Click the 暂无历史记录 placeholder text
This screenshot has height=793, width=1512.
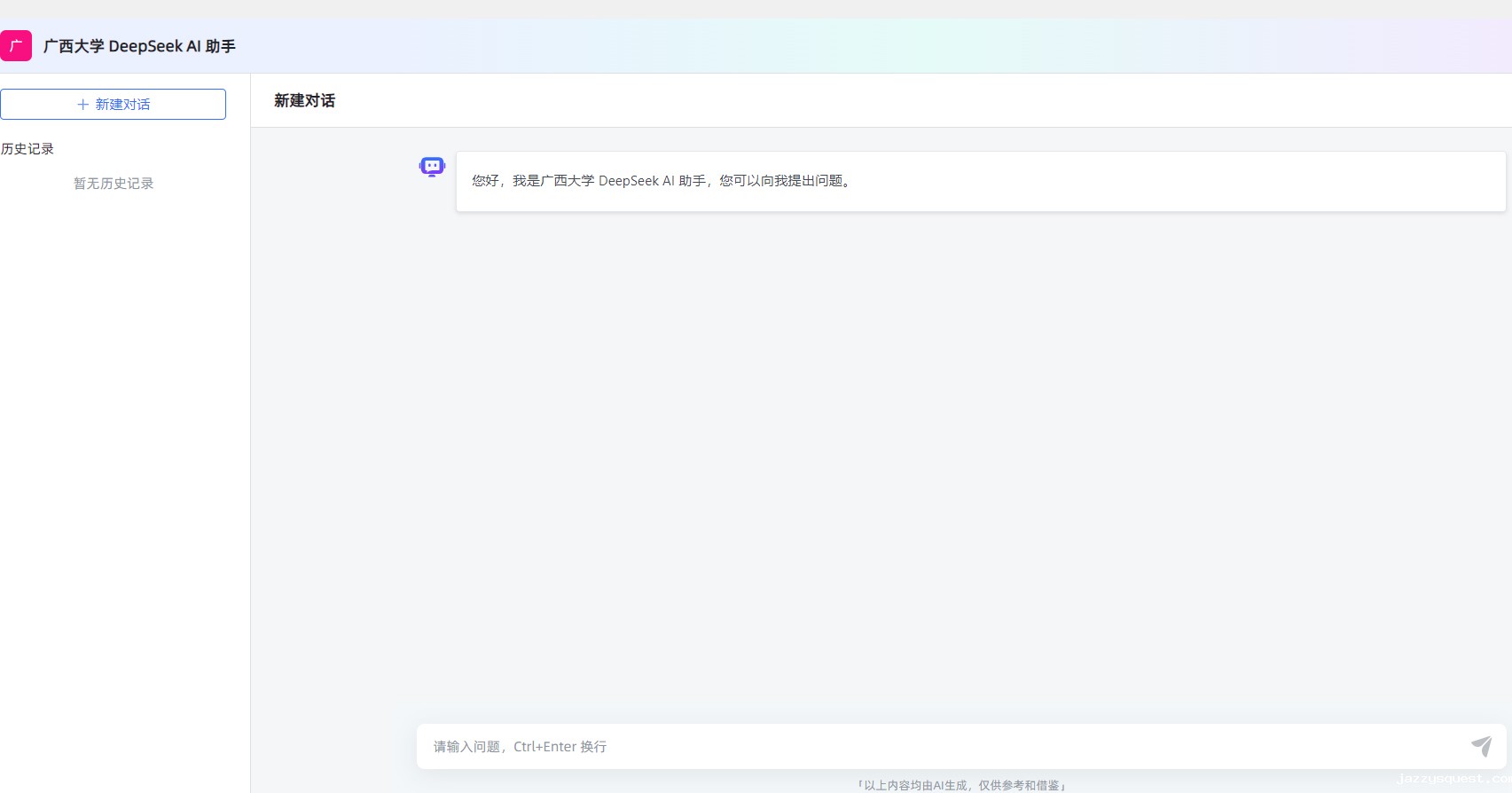[x=114, y=184]
